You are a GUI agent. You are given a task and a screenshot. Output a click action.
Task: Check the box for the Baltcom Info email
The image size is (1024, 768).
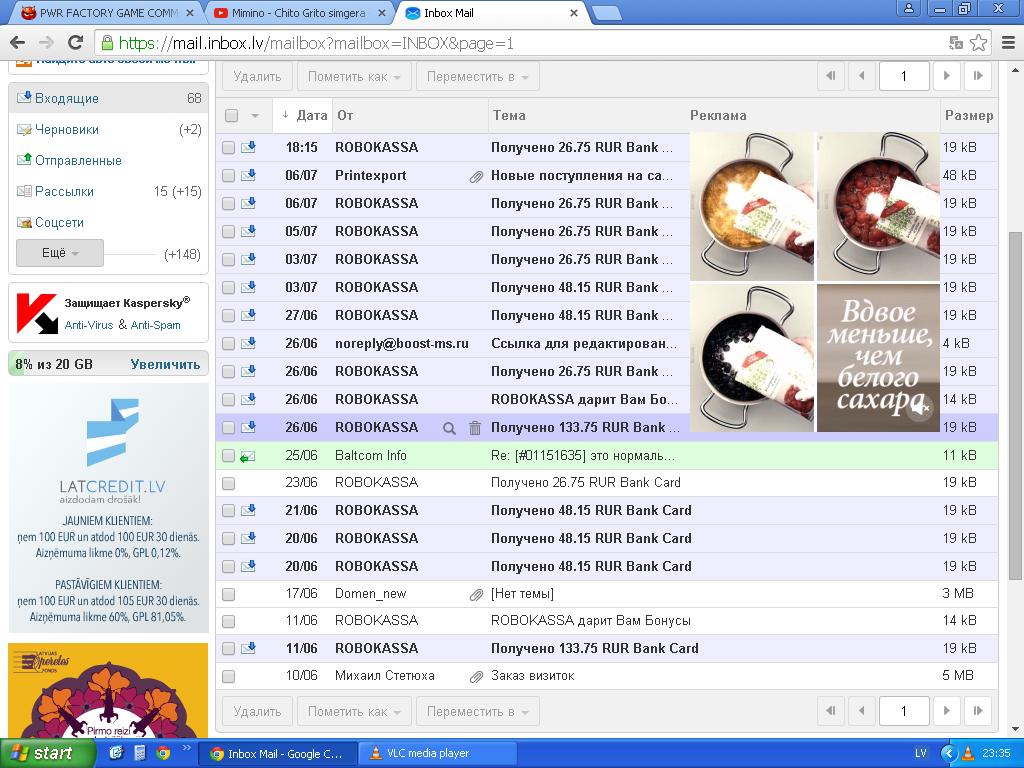click(x=228, y=456)
